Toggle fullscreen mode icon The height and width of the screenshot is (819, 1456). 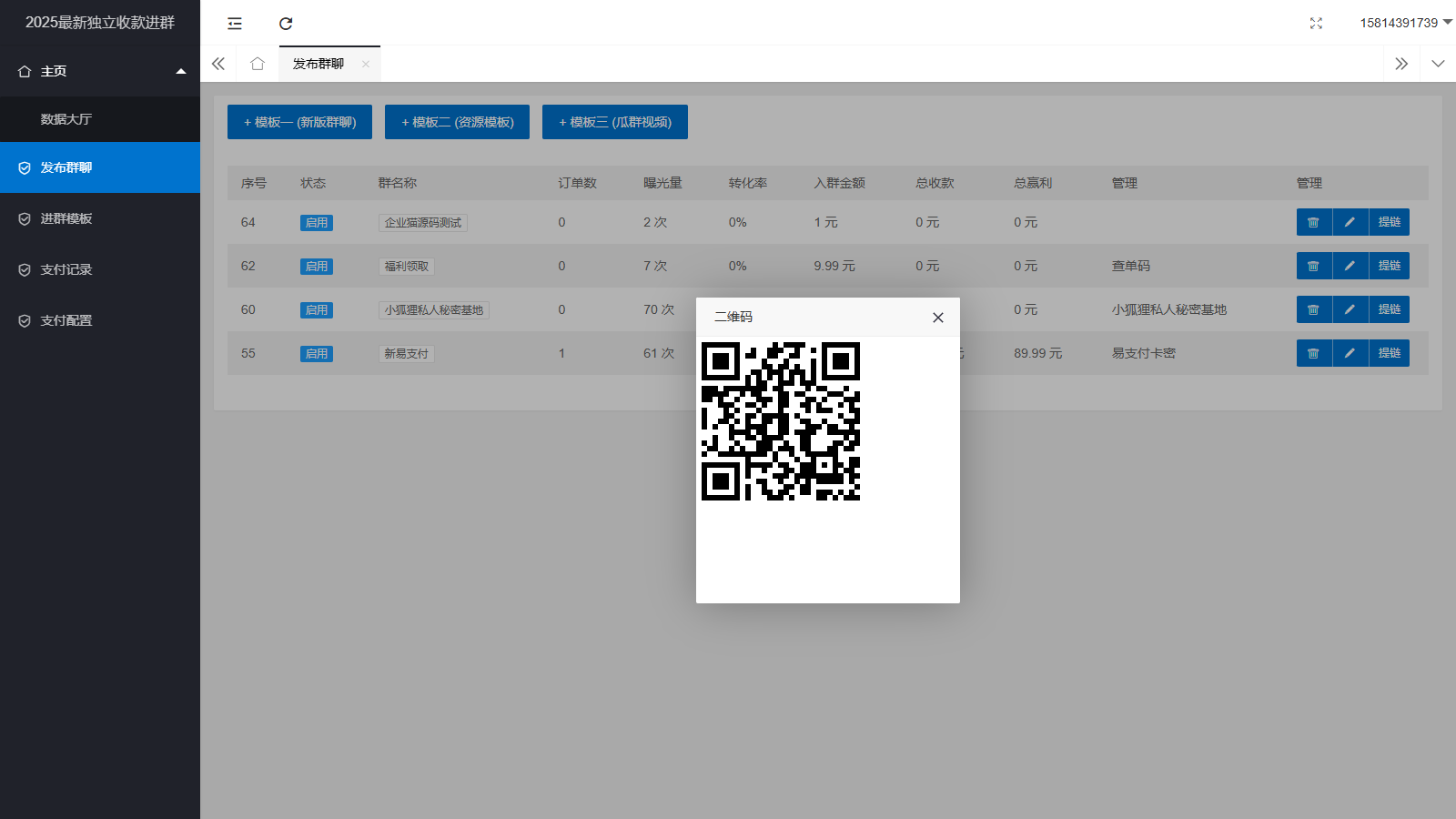(x=1316, y=24)
